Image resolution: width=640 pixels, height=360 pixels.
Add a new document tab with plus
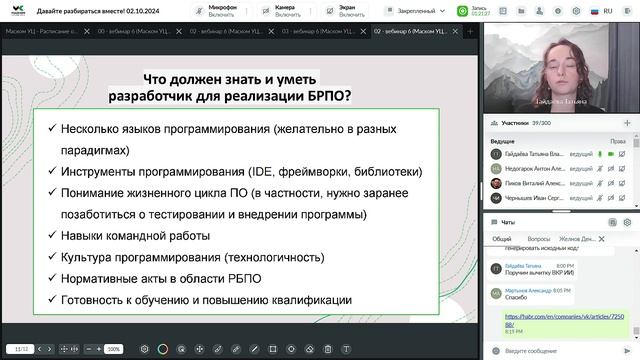(470, 31)
